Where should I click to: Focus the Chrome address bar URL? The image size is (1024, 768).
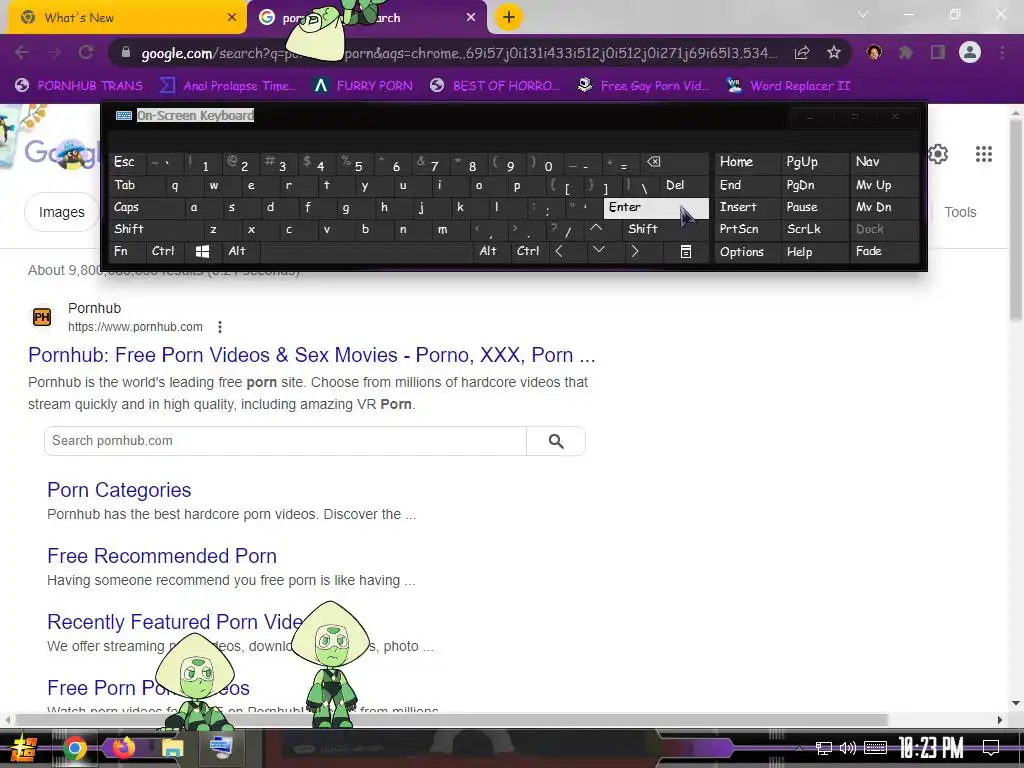point(460,53)
